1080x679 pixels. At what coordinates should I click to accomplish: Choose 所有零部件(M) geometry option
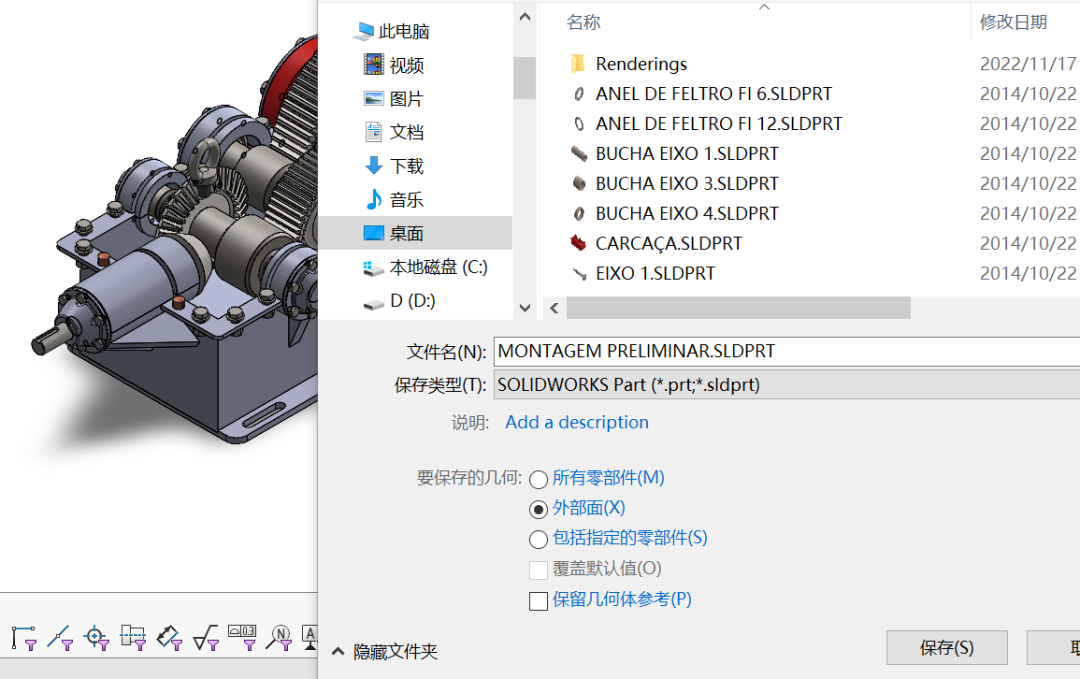point(539,479)
